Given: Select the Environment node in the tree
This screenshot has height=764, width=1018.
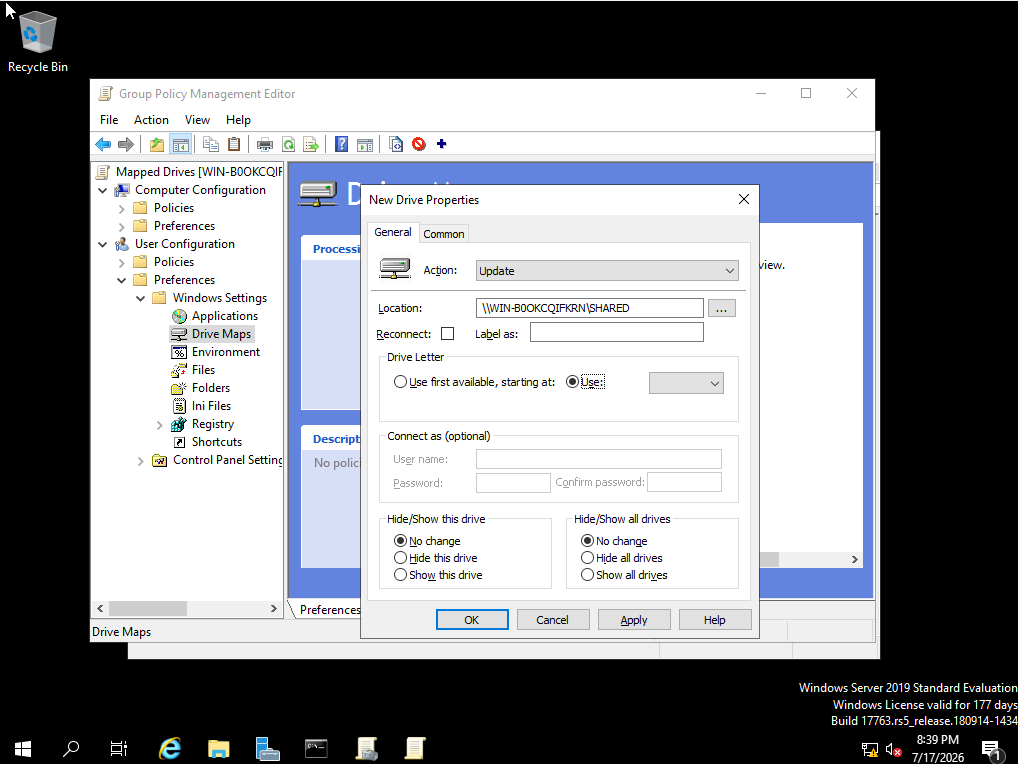Looking at the screenshot, I should click(x=225, y=352).
